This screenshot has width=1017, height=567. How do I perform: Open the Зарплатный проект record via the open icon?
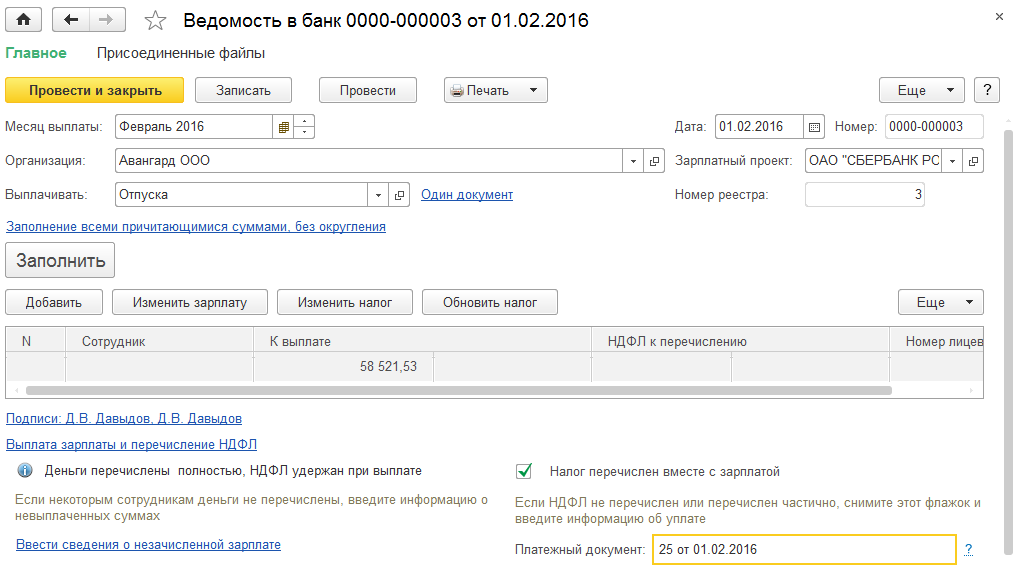[974, 161]
